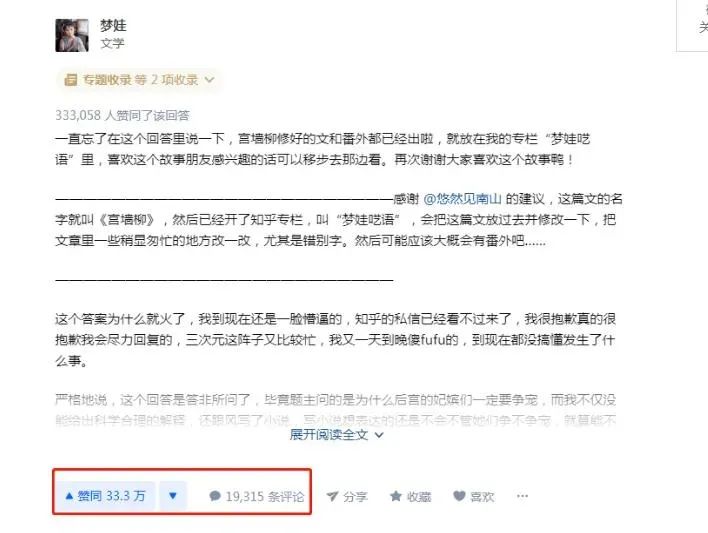Open the @悠然见南山 mention link
Viewport: 708px width, 533px height.
[x=463, y=199]
